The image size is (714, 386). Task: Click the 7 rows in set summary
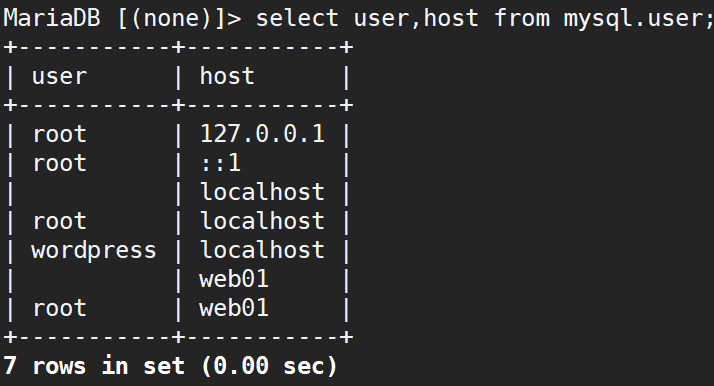(x=94, y=366)
